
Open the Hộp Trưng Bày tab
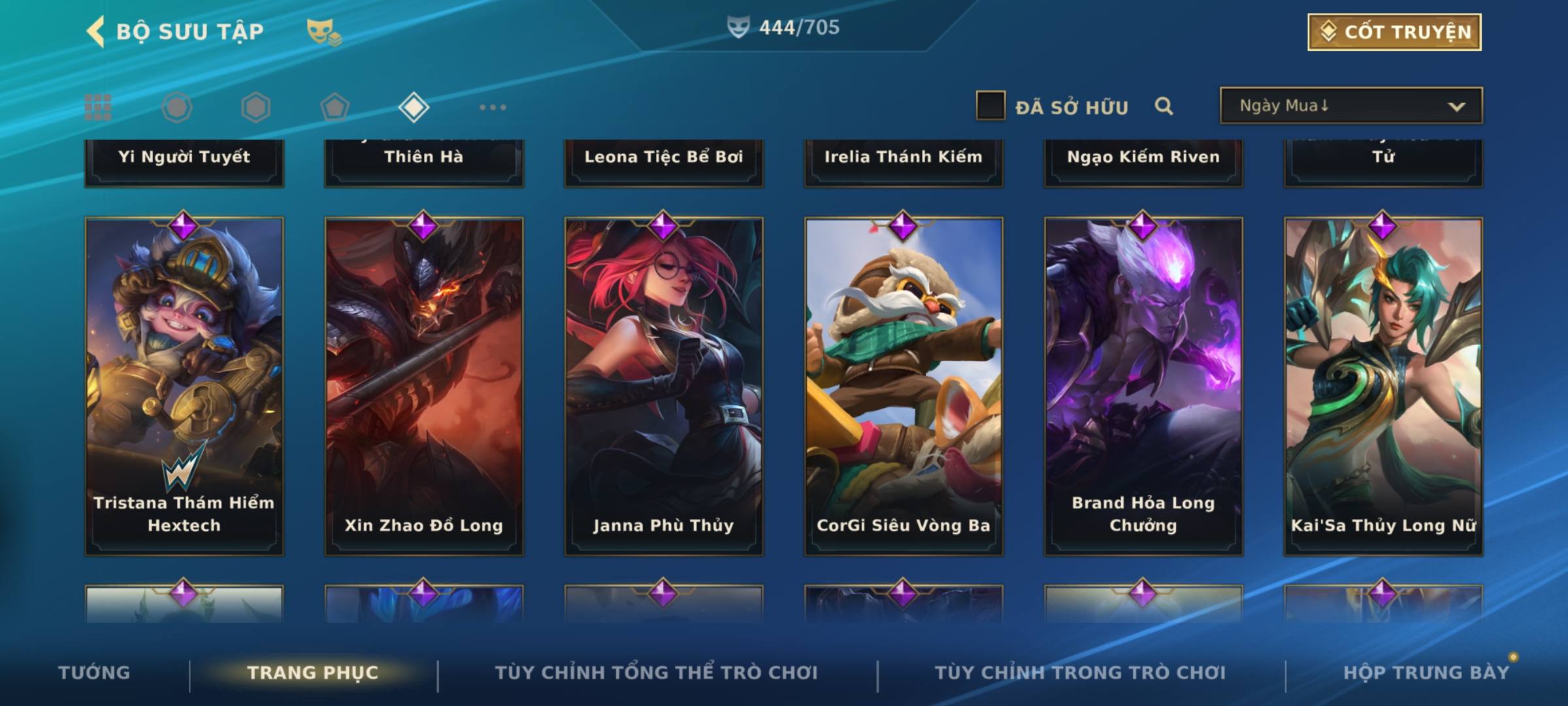point(1426,672)
